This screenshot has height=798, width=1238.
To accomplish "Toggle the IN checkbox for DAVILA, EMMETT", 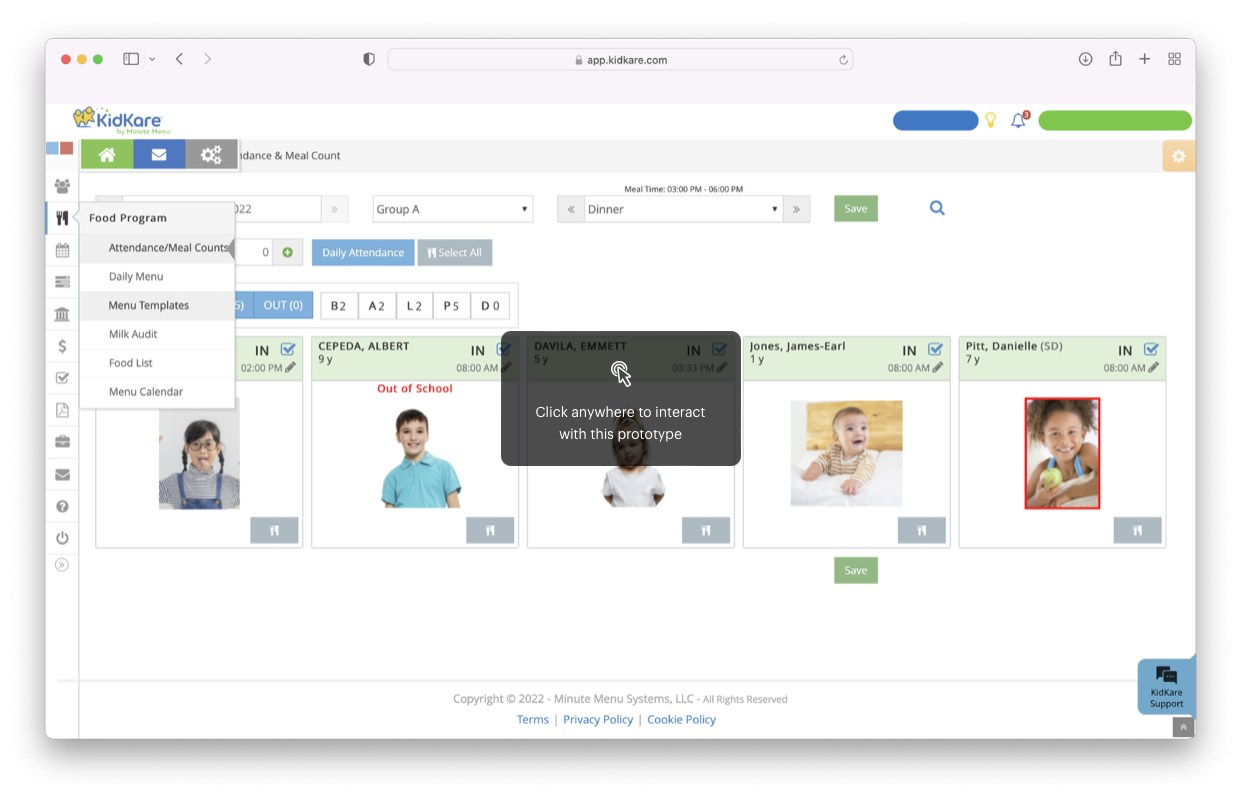I will [x=720, y=349].
